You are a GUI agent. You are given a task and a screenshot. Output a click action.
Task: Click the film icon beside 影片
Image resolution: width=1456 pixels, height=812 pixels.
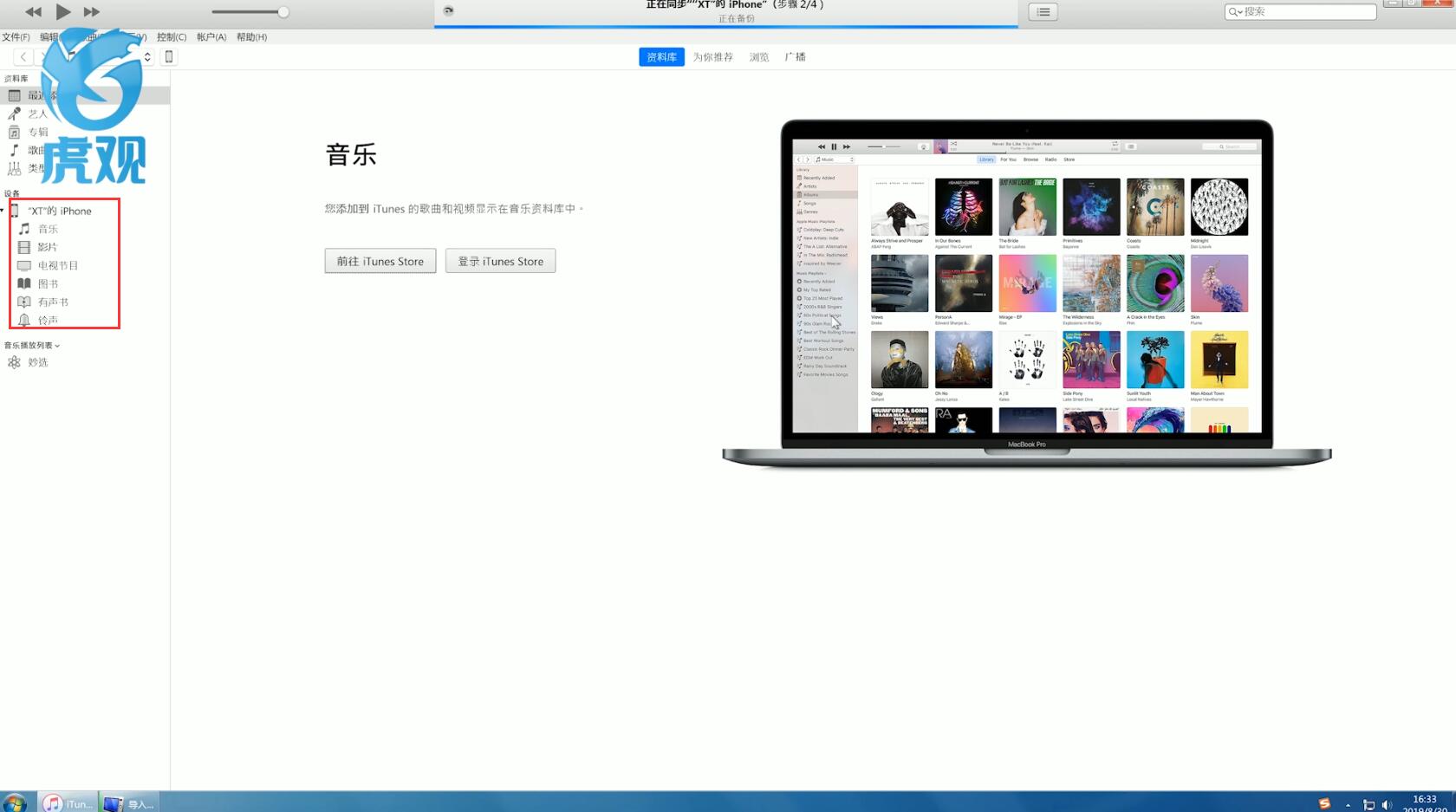tap(24, 247)
